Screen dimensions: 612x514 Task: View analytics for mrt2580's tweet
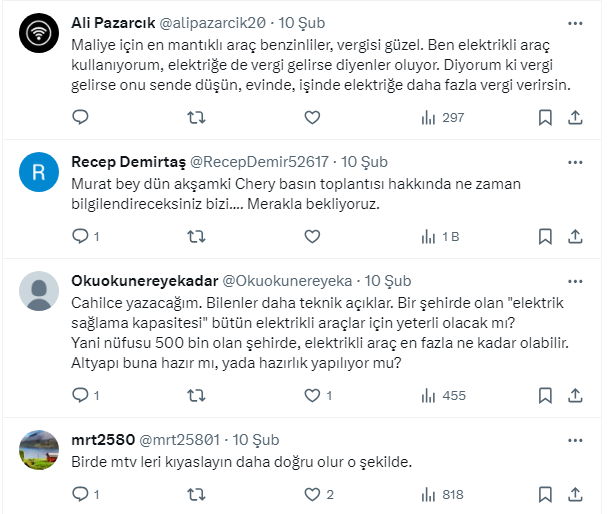442,494
